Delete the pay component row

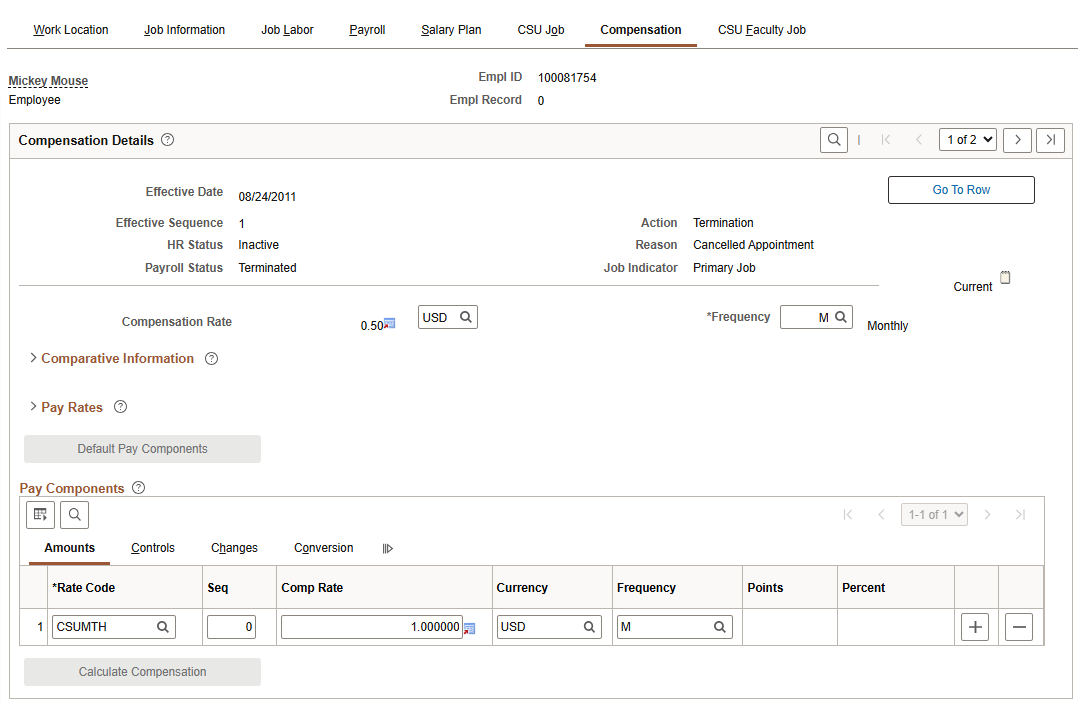pos(1018,627)
